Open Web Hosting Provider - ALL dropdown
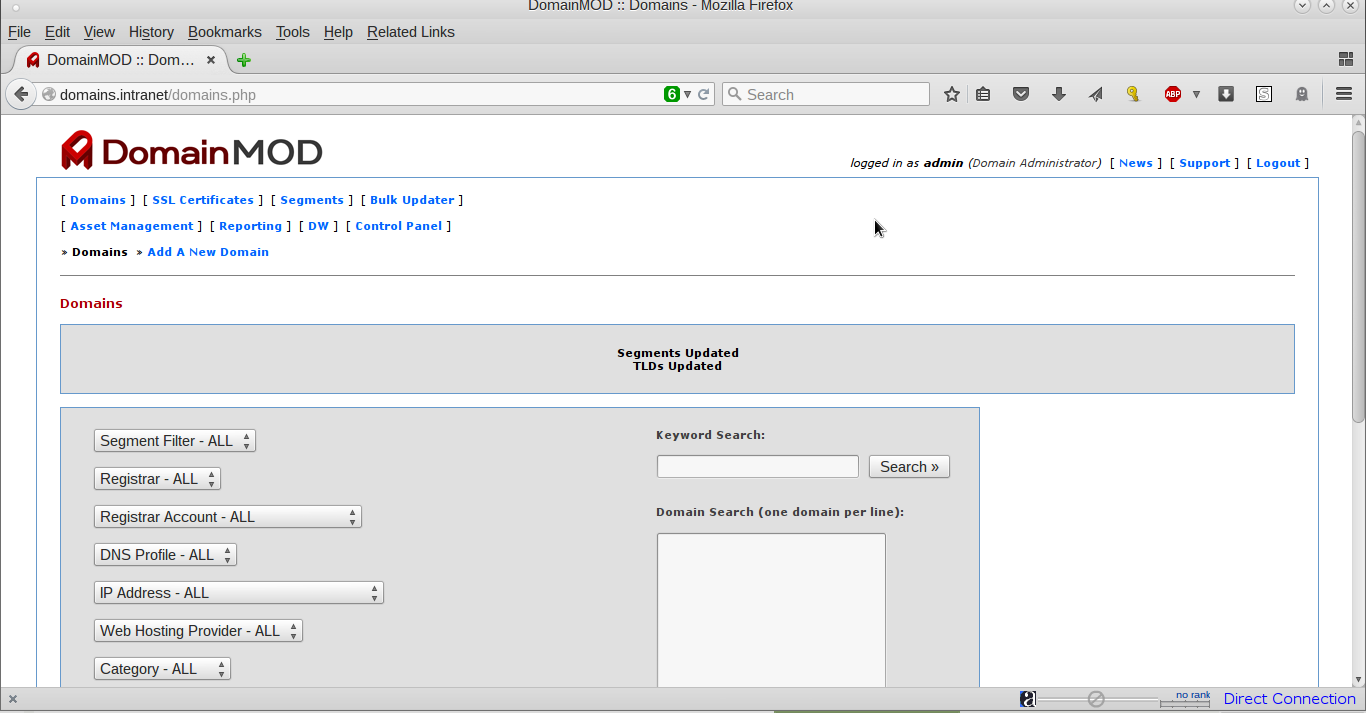This screenshot has height=713, width=1366. pyautogui.click(x=198, y=631)
